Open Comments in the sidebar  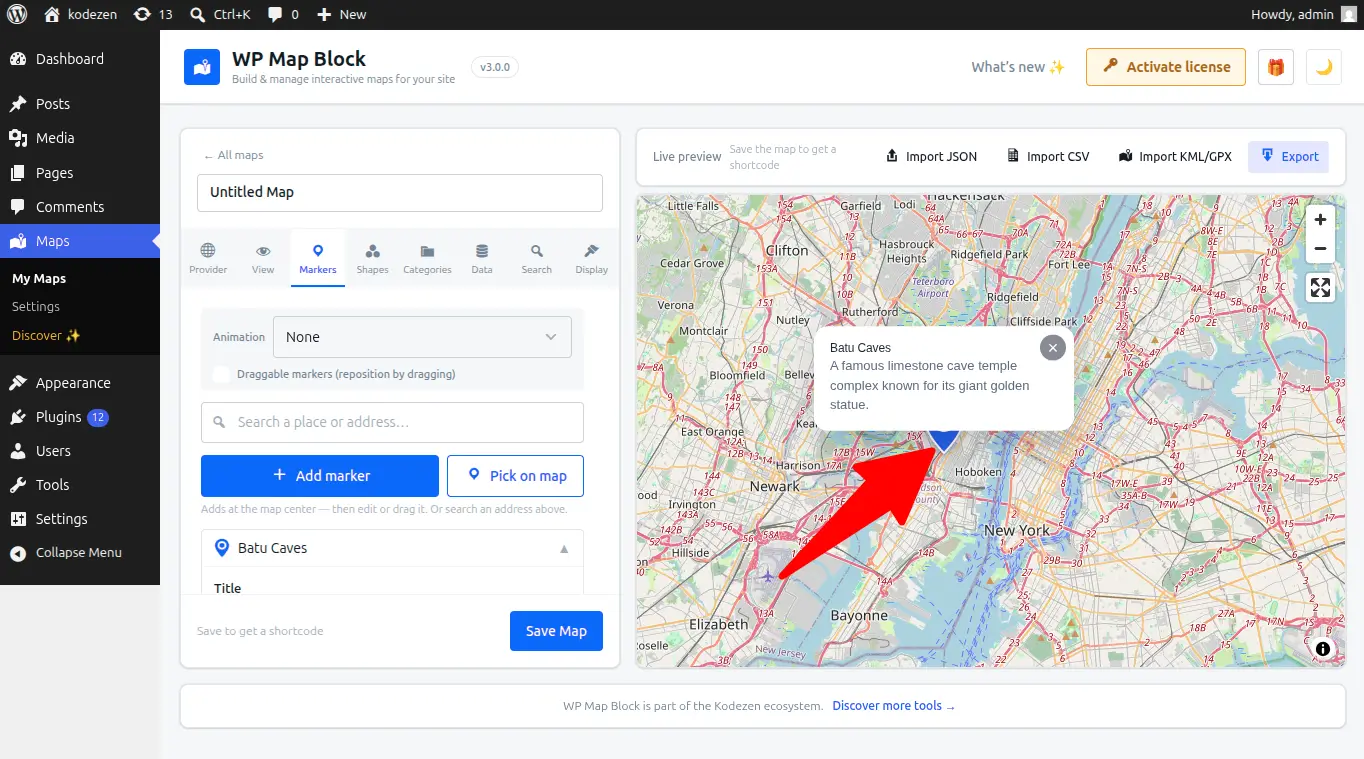80,207
